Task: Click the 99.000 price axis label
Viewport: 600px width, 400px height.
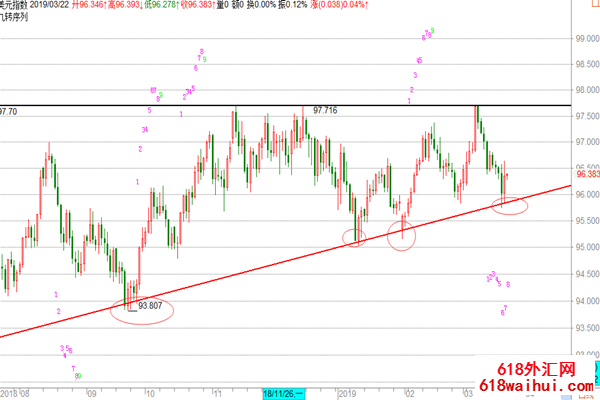Action: [587, 38]
